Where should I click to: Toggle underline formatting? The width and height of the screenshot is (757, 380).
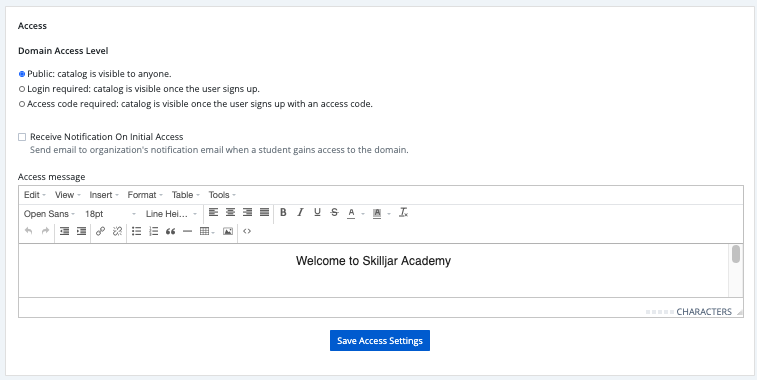[x=317, y=212]
